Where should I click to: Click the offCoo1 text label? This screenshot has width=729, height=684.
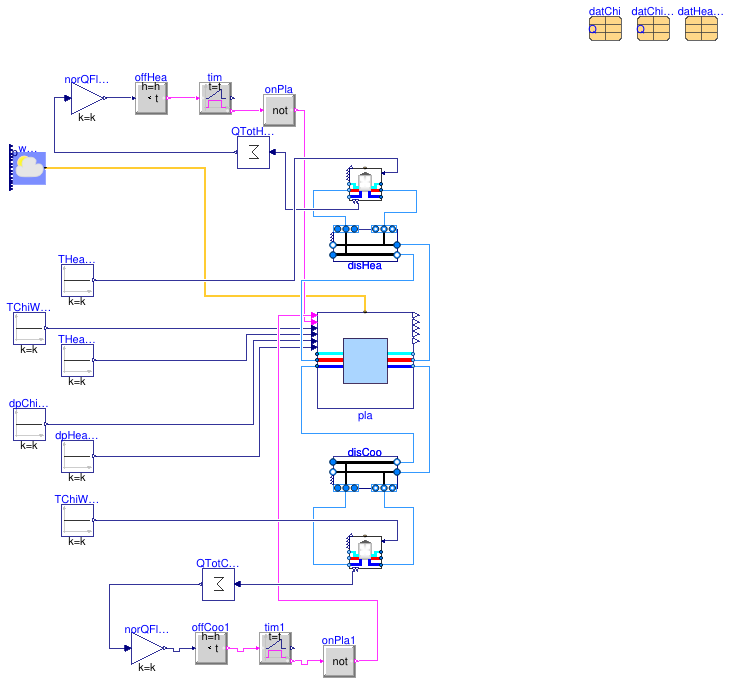(210, 627)
